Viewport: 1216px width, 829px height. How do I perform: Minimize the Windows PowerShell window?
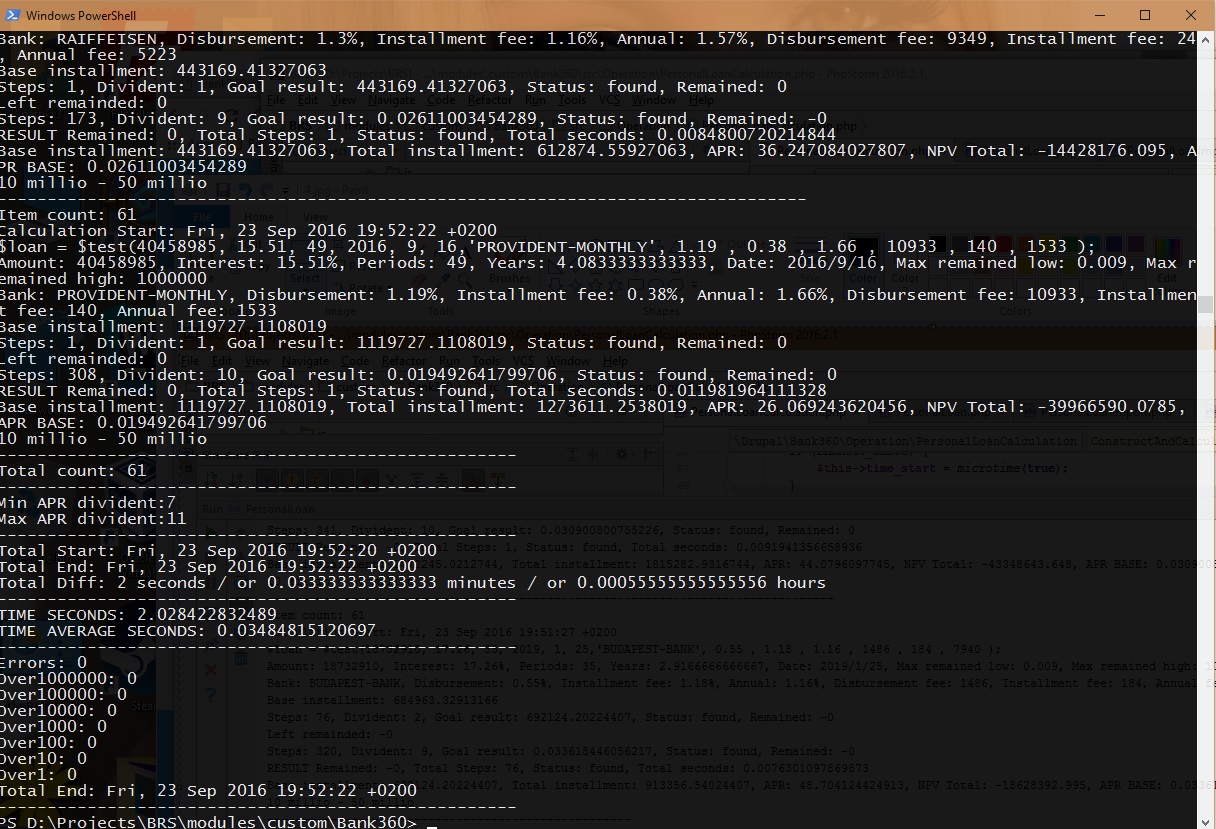click(x=1099, y=15)
